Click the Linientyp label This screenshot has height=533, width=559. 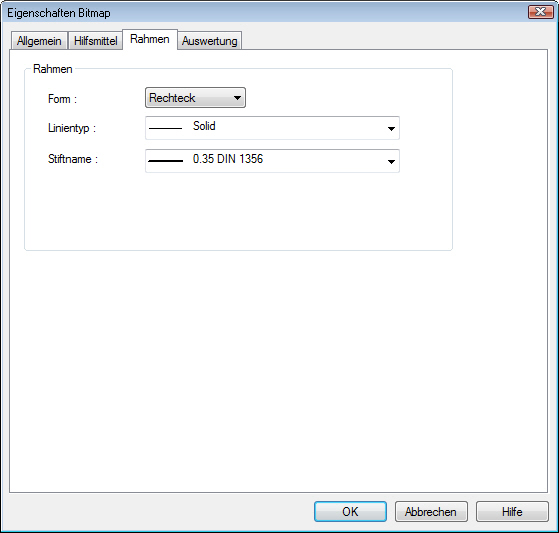coord(72,128)
